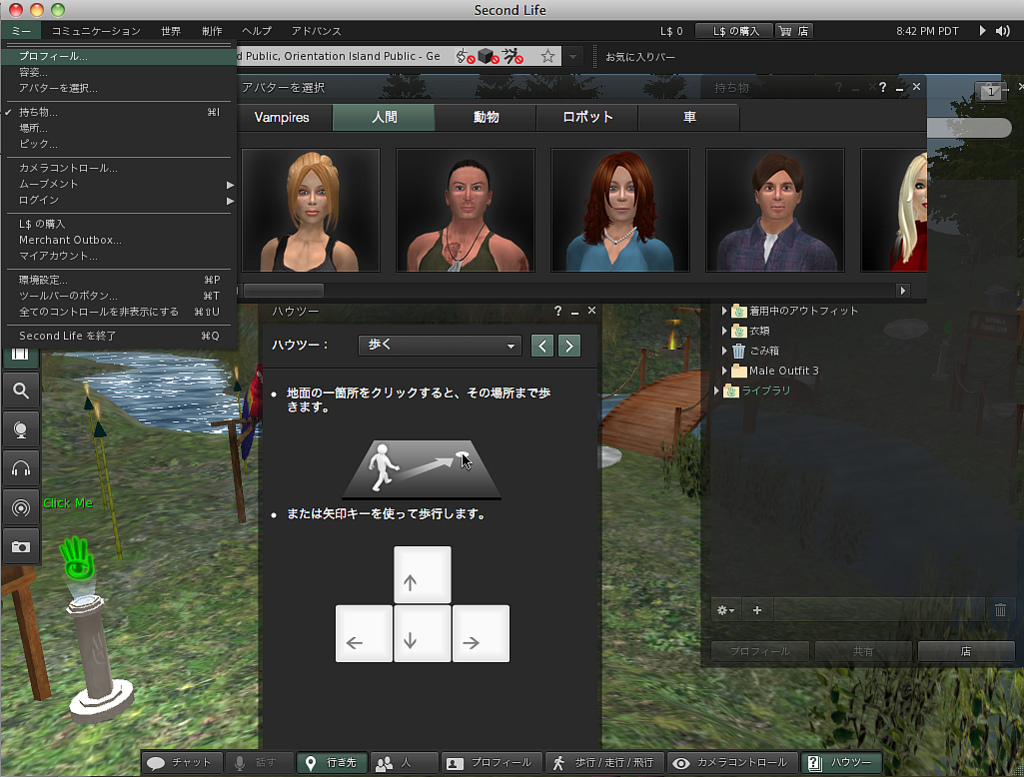Select プロフィール in the ミー menu

click(x=53, y=57)
